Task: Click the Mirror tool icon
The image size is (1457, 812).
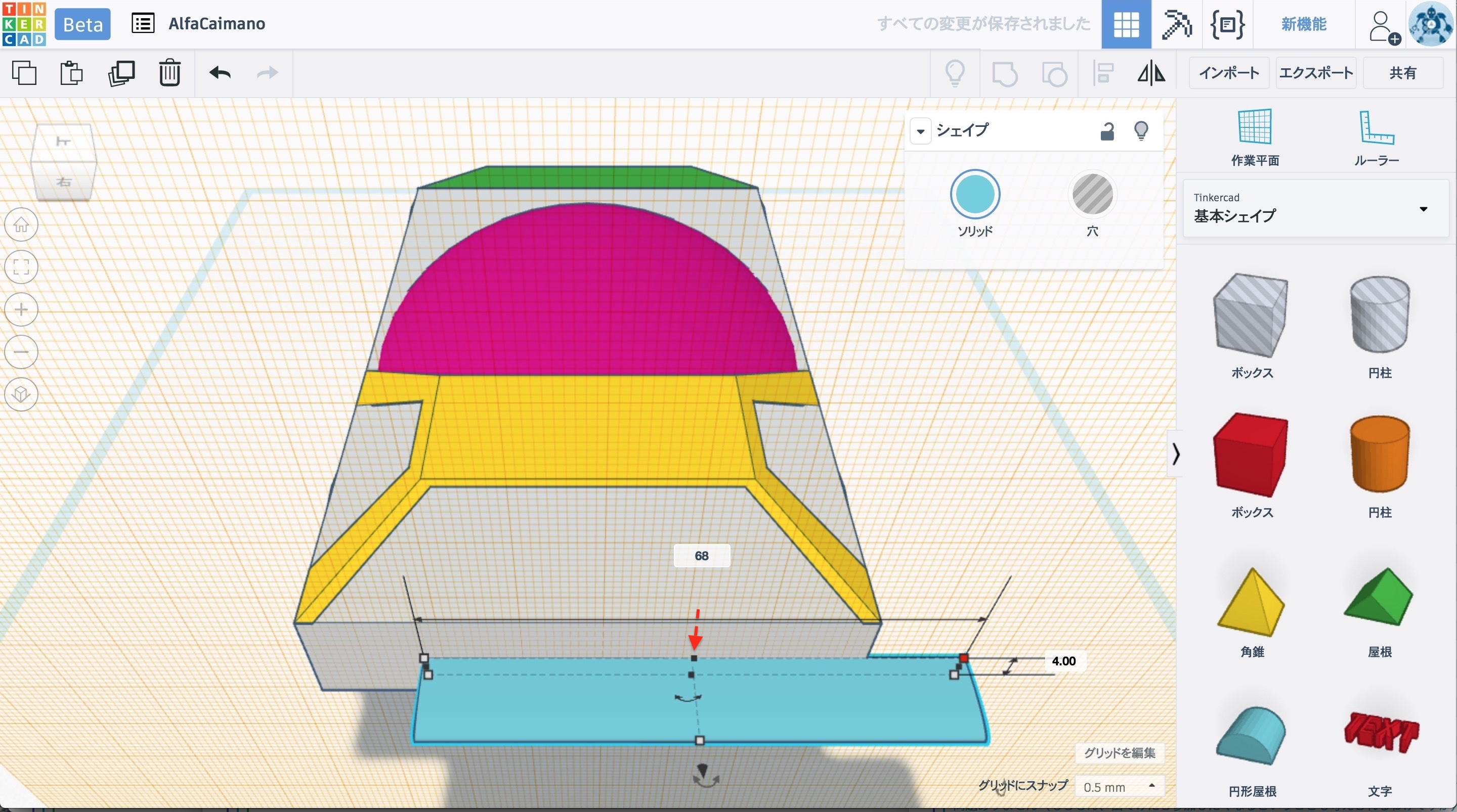Action: coord(1151,73)
